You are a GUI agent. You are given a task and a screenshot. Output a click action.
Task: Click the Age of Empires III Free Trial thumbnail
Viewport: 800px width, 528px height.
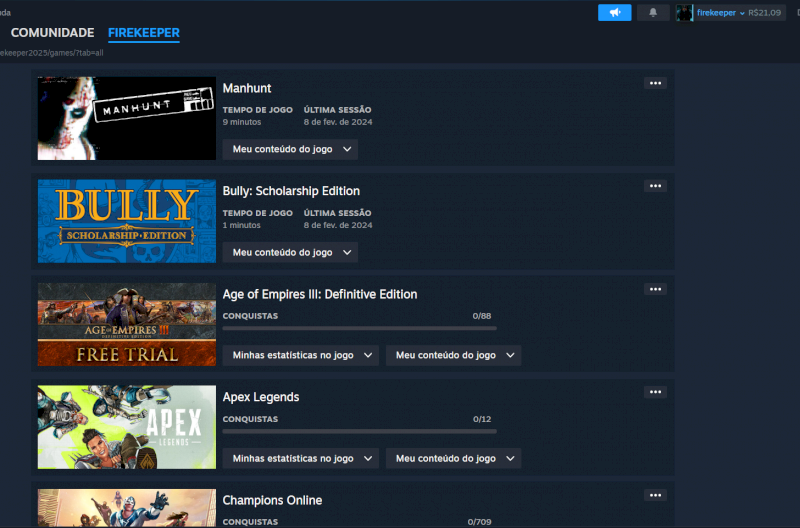[127, 324]
